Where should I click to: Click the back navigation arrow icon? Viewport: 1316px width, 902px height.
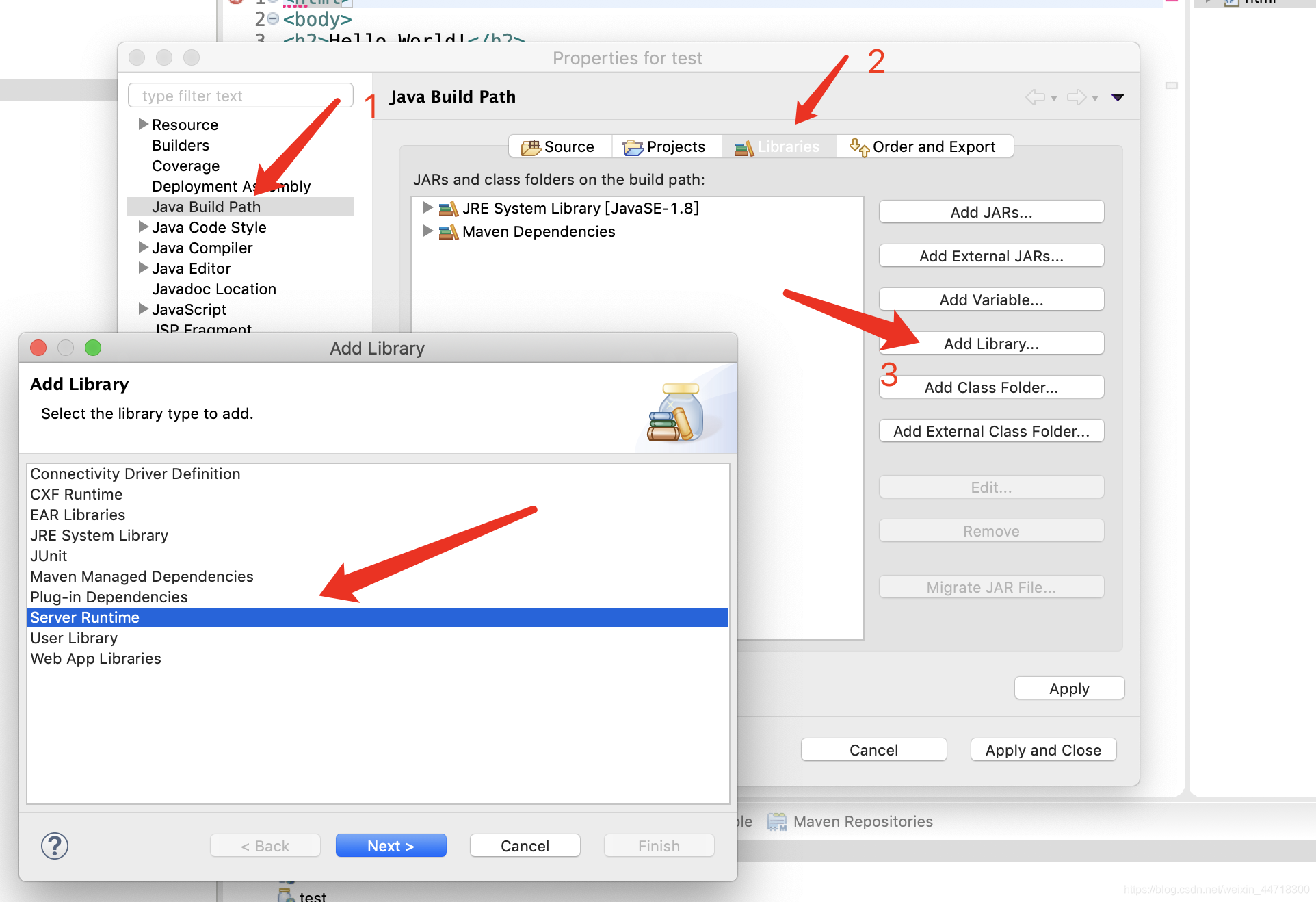pyautogui.click(x=1035, y=97)
